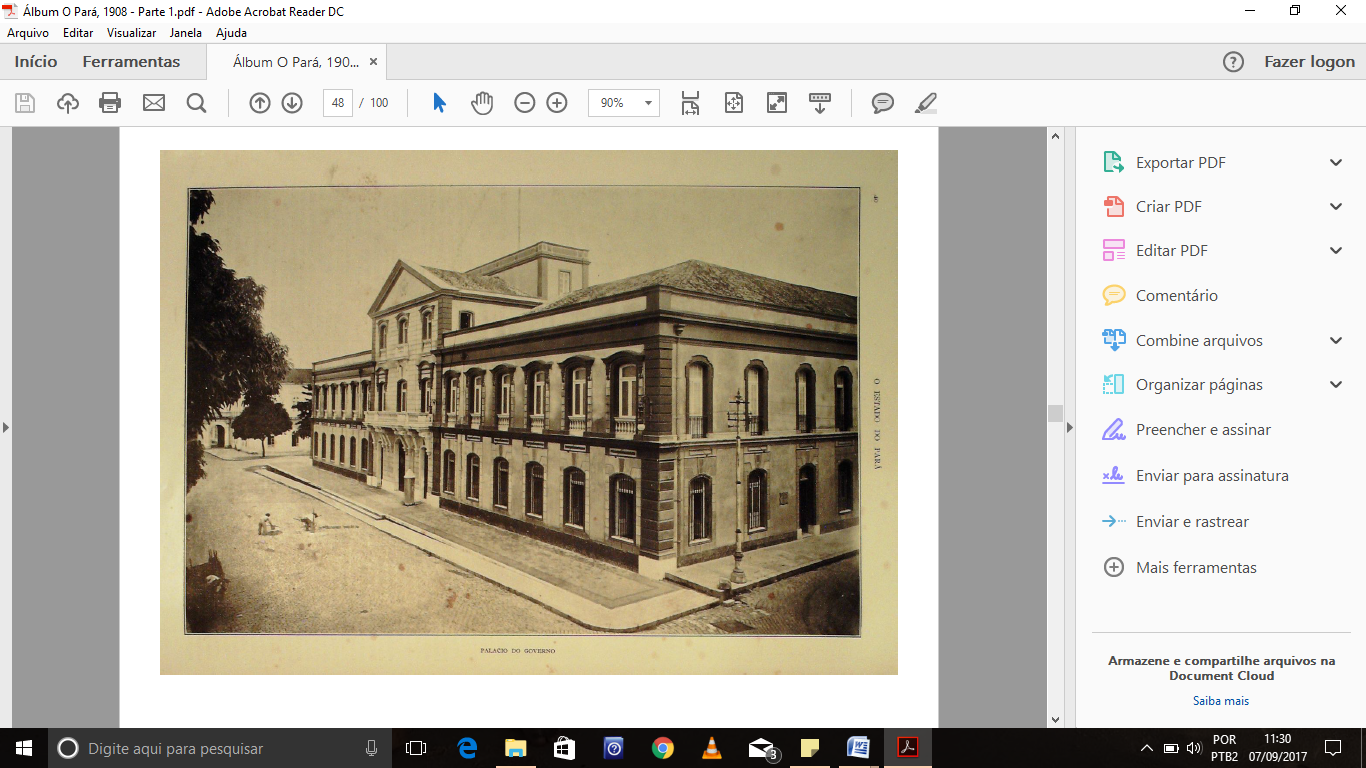Activate the Selection arrow tool
The width and height of the screenshot is (1366, 768).
(x=439, y=103)
